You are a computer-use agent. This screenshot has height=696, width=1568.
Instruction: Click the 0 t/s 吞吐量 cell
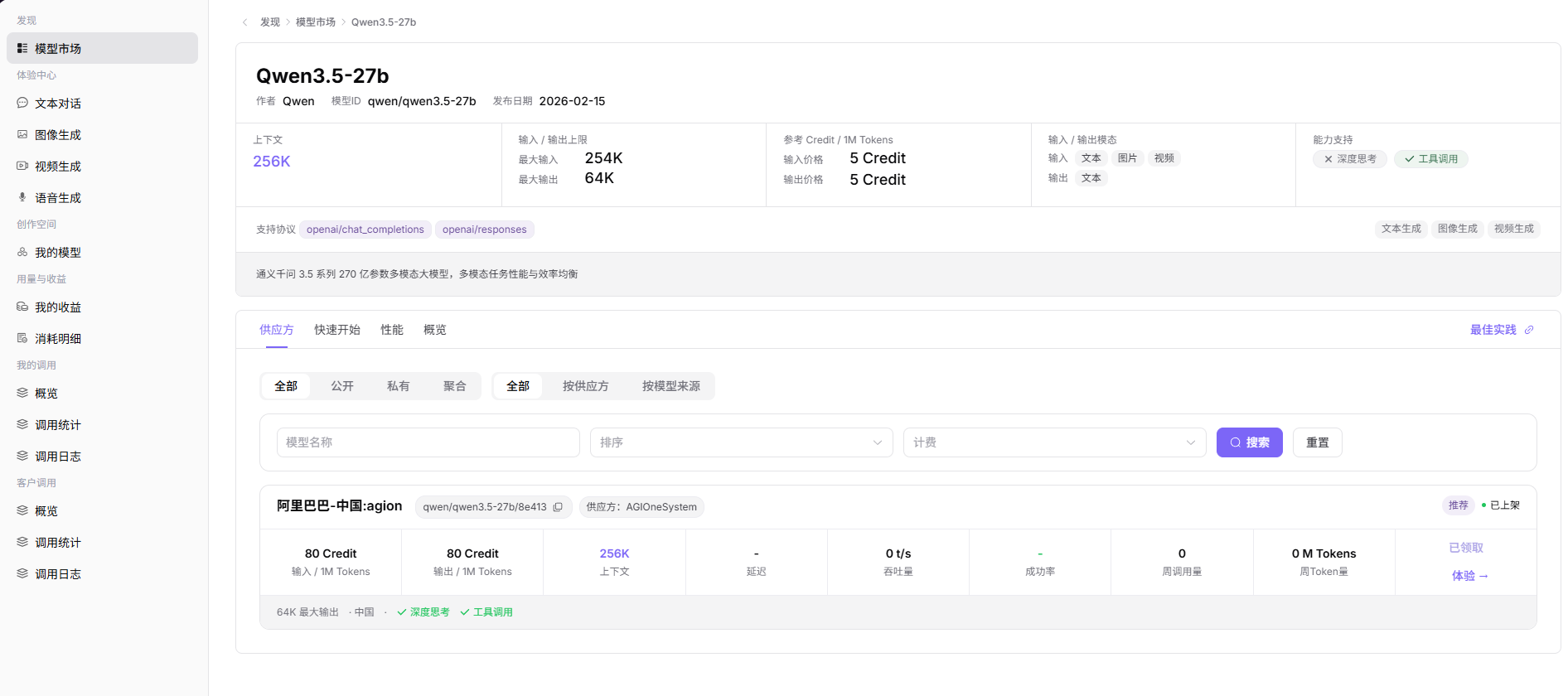pos(898,562)
